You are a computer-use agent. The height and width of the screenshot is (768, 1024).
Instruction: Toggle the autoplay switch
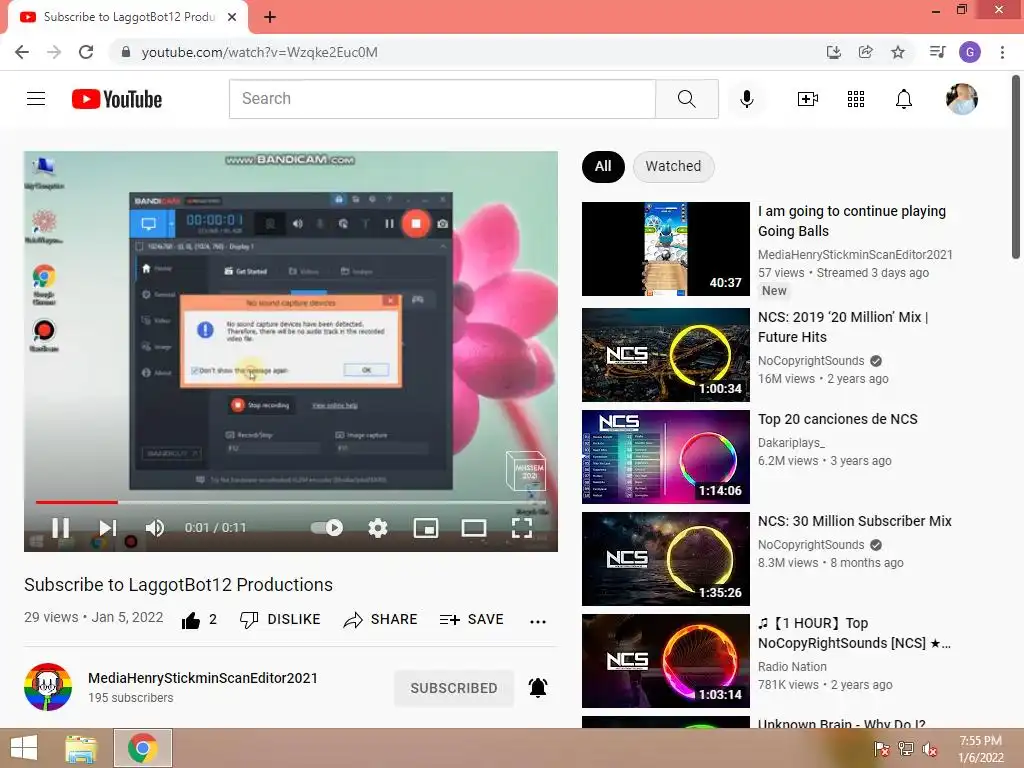click(x=327, y=528)
